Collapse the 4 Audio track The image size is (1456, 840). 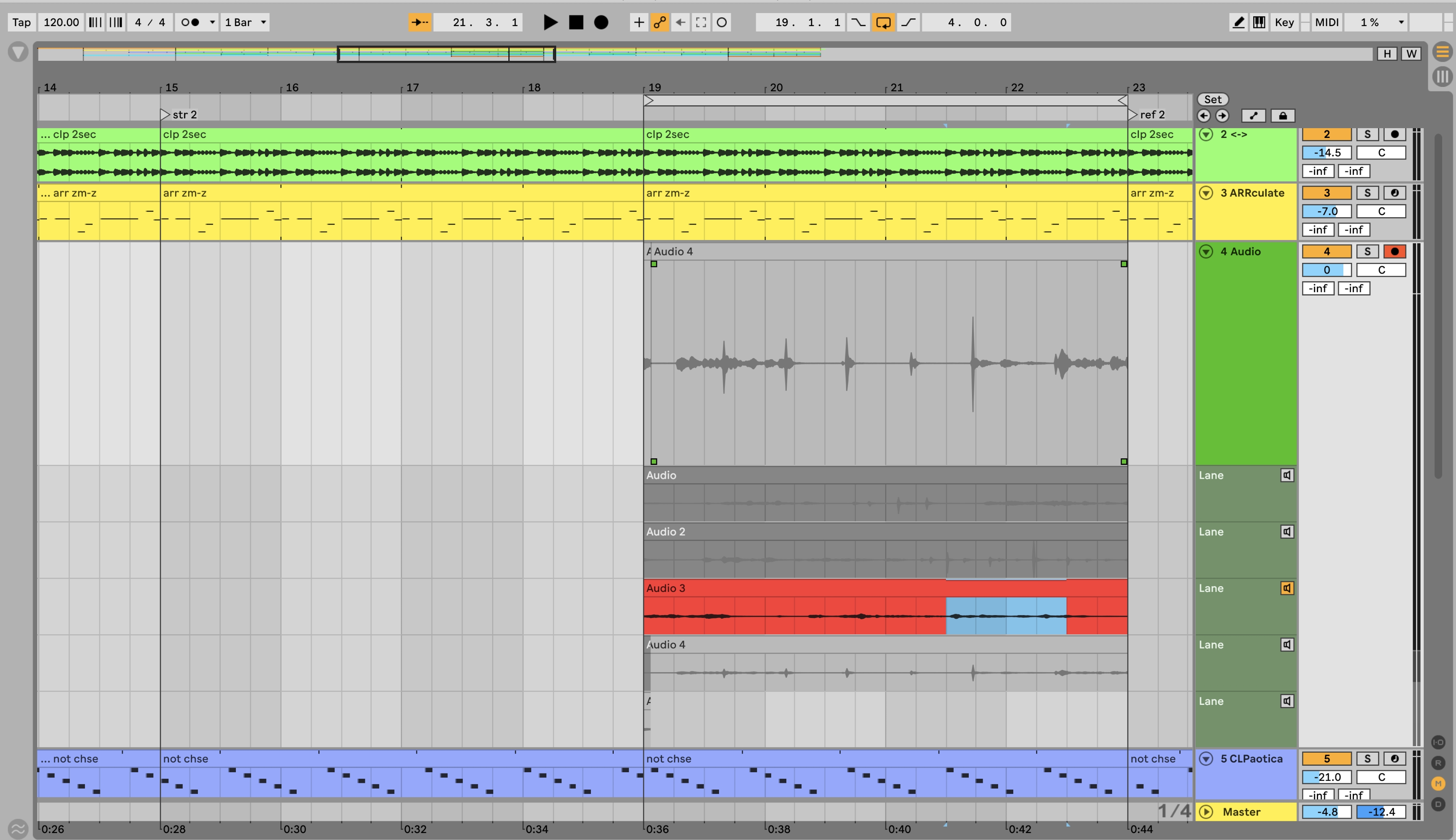1206,251
